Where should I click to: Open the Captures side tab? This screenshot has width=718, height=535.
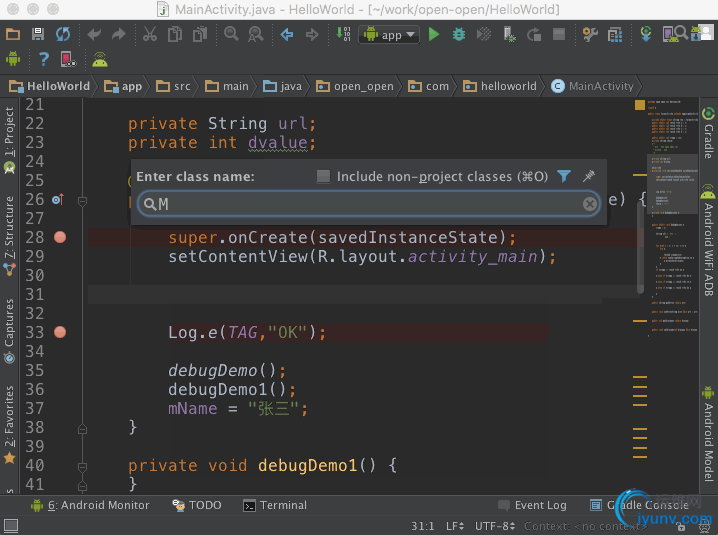[x=9, y=331]
